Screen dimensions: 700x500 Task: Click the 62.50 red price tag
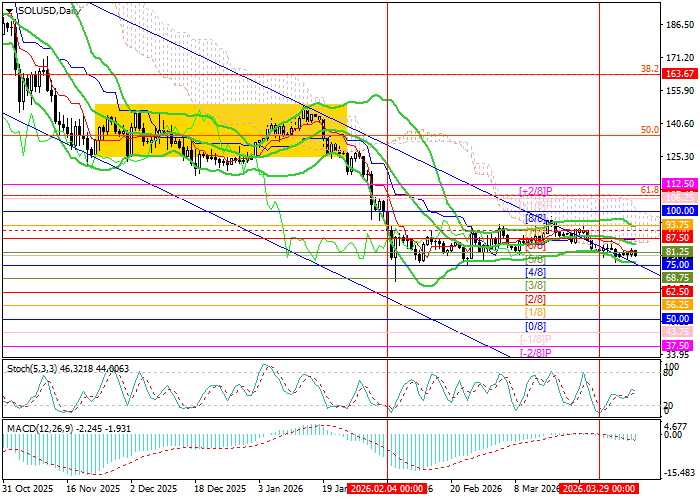click(679, 292)
